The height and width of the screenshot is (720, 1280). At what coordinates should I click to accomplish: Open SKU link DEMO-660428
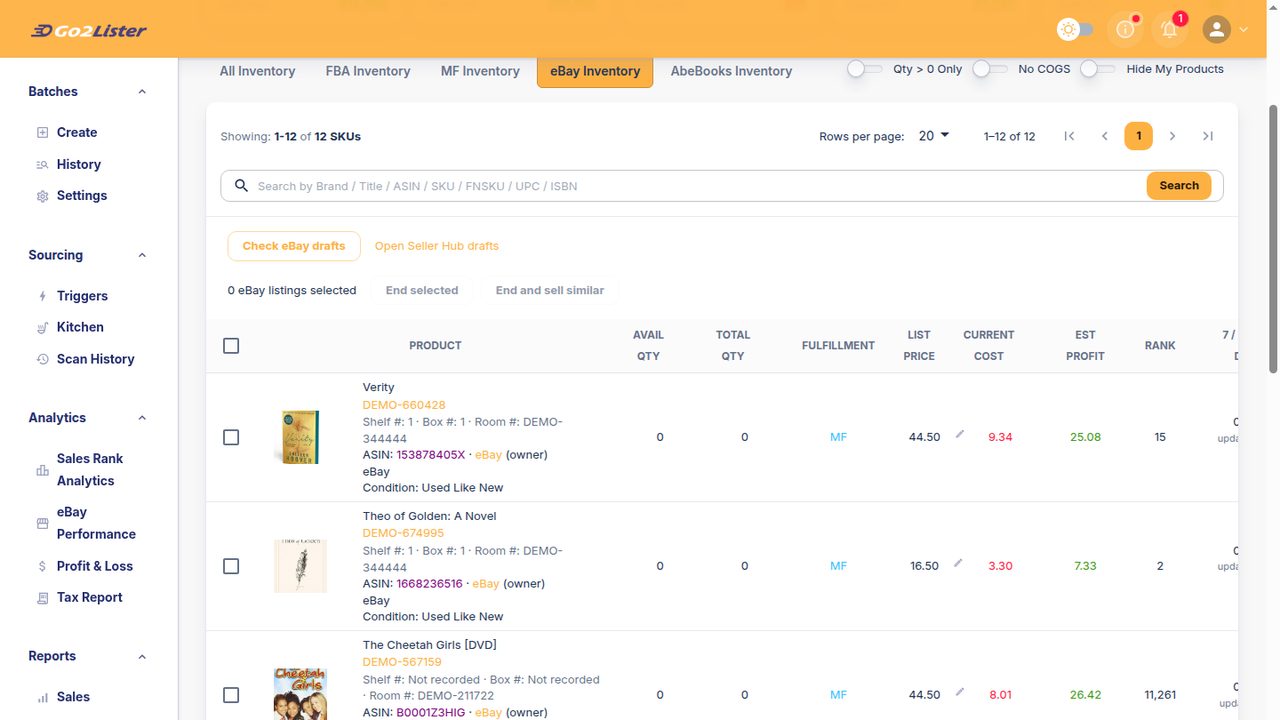click(x=404, y=405)
